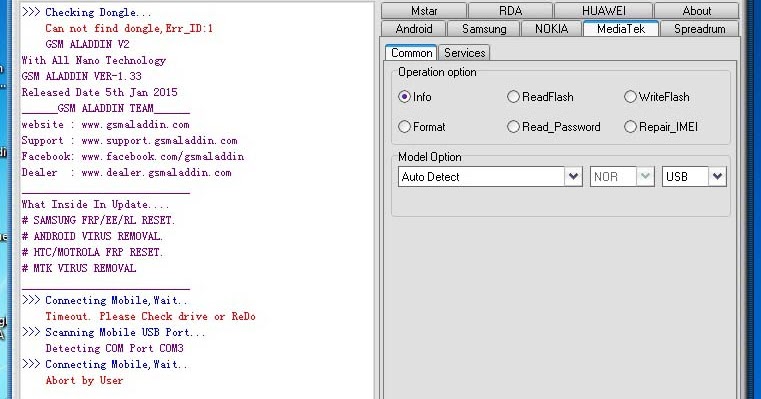The width and height of the screenshot is (761, 399).
Task: Click the 'What Inside In Update....' line
Action: pyautogui.click(x=95, y=204)
